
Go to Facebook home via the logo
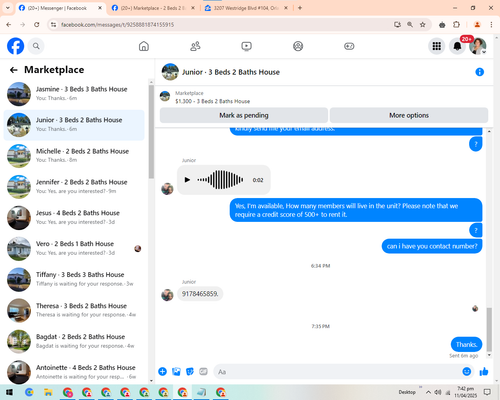click(x=16, y=46)
